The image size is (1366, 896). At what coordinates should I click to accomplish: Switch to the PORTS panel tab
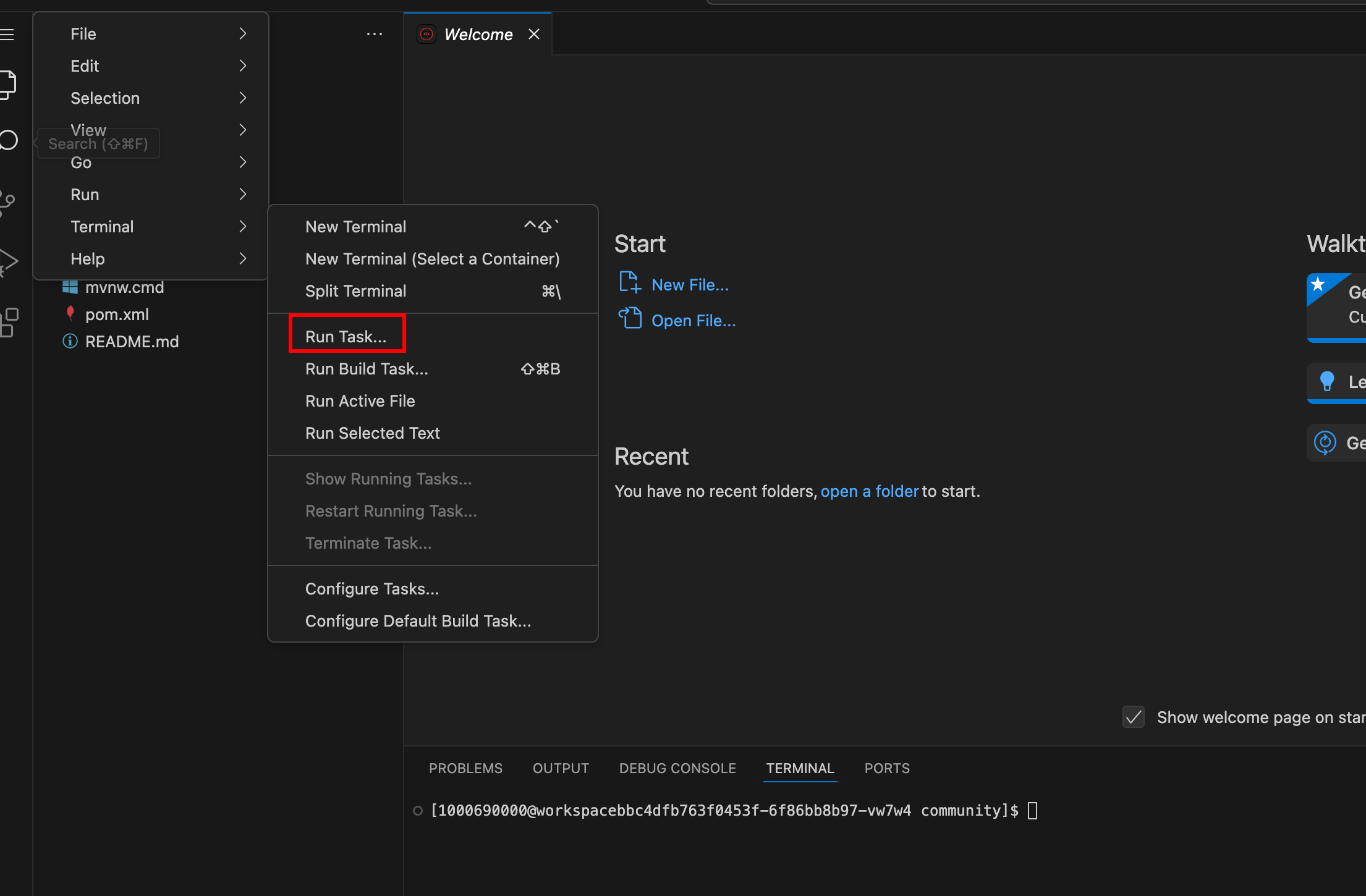[887, 768]
